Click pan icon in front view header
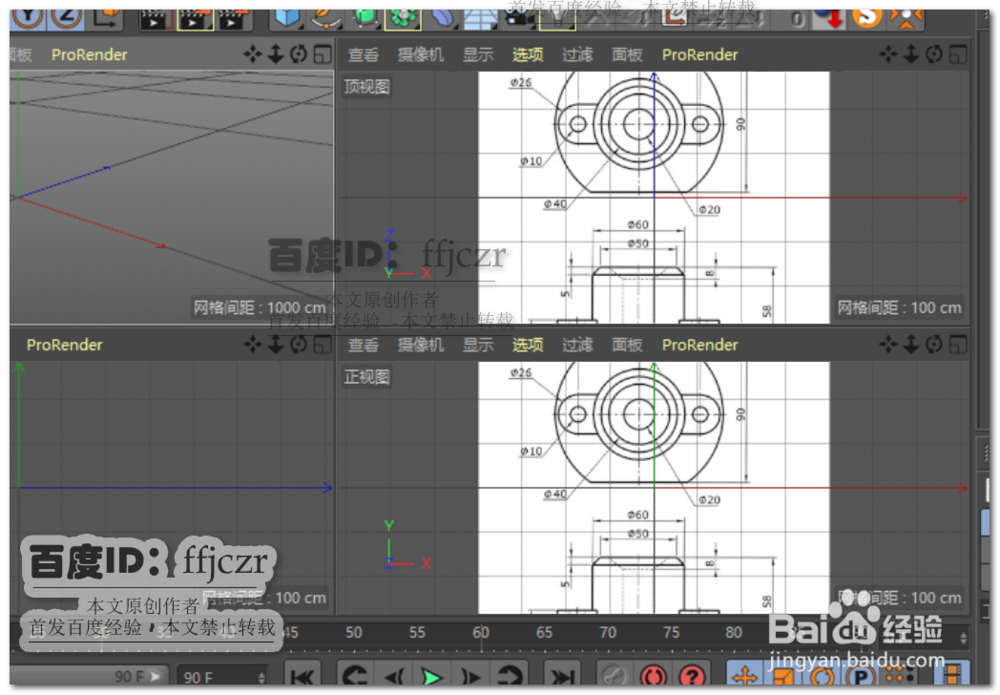The image size is (1000, 695). [888, 345]
